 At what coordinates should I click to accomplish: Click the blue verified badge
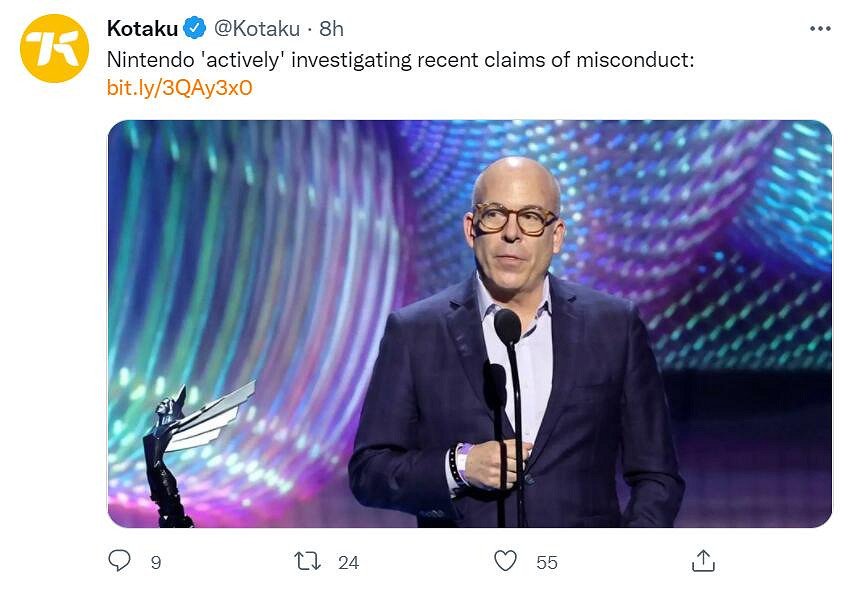pyautogui.click(x=195, y=30)
